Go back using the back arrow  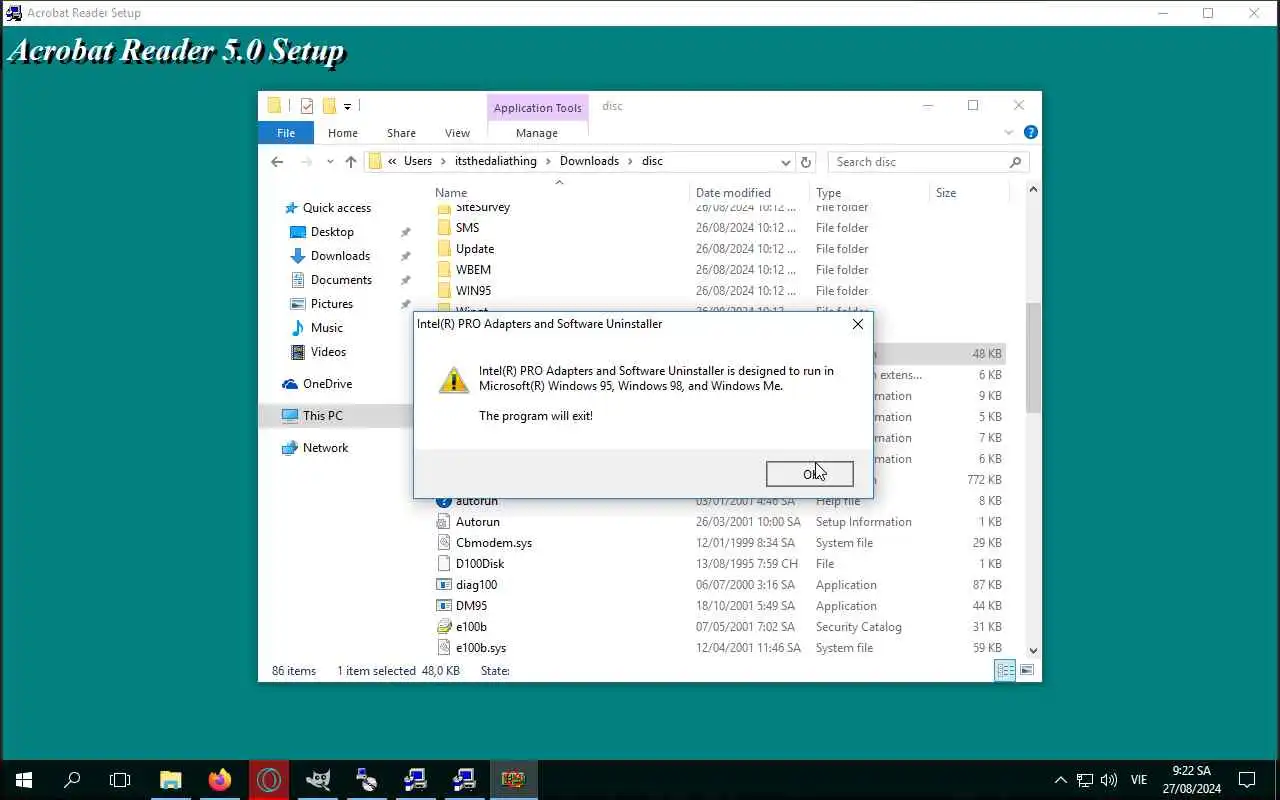pos(277,161)
